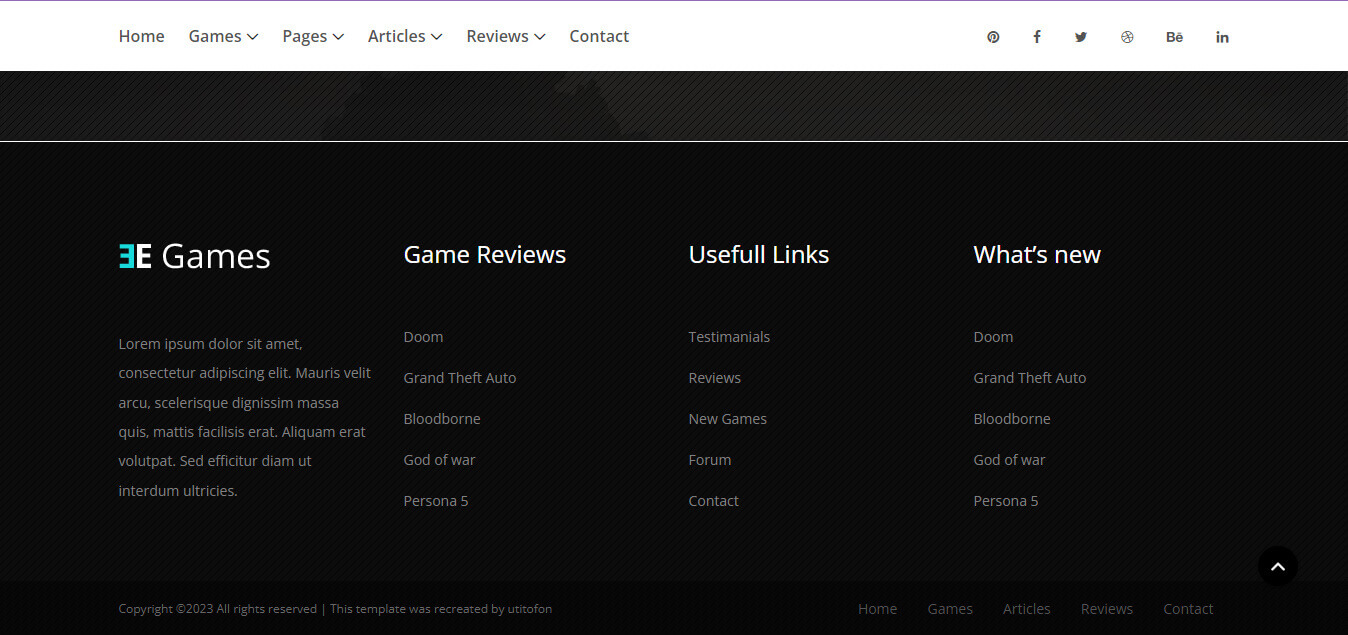Click the LinkedIn icon in header
This screenshot has width=1348, height=635.
pyautogui.click(x=1222, y=37)
